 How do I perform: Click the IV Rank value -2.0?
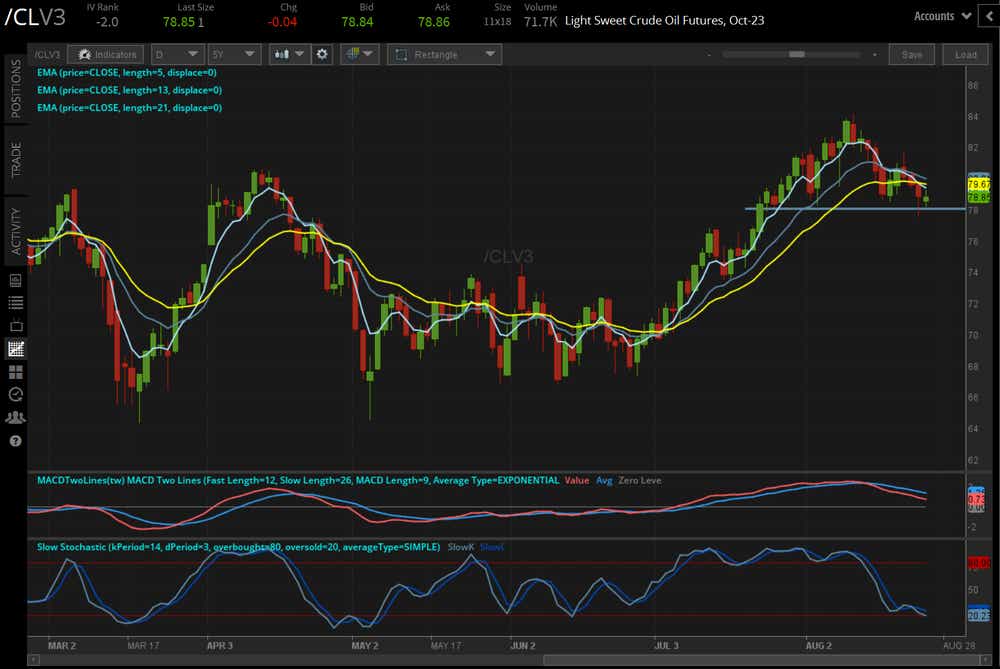point(107,22)
